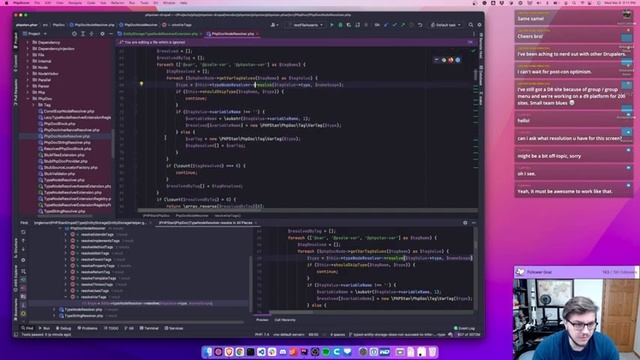Open the run configuration dropdown in toolbar
Screen dimensions: 640x360
point(307,25)
